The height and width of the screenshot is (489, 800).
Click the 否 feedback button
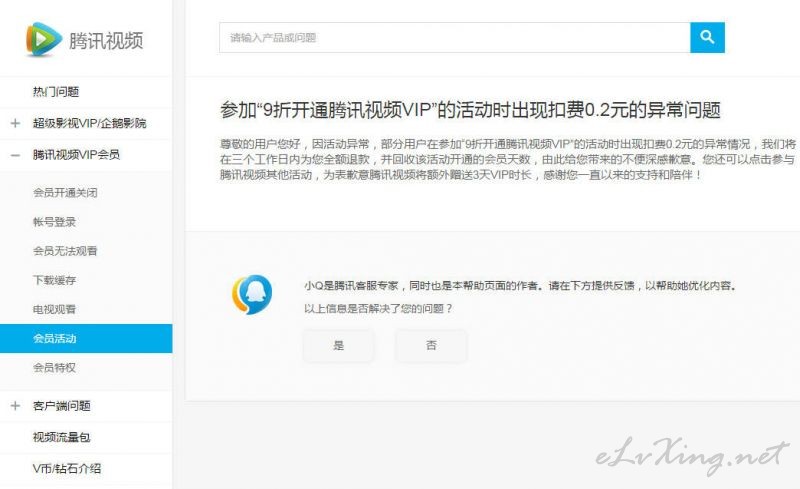[x=431, y=346]
